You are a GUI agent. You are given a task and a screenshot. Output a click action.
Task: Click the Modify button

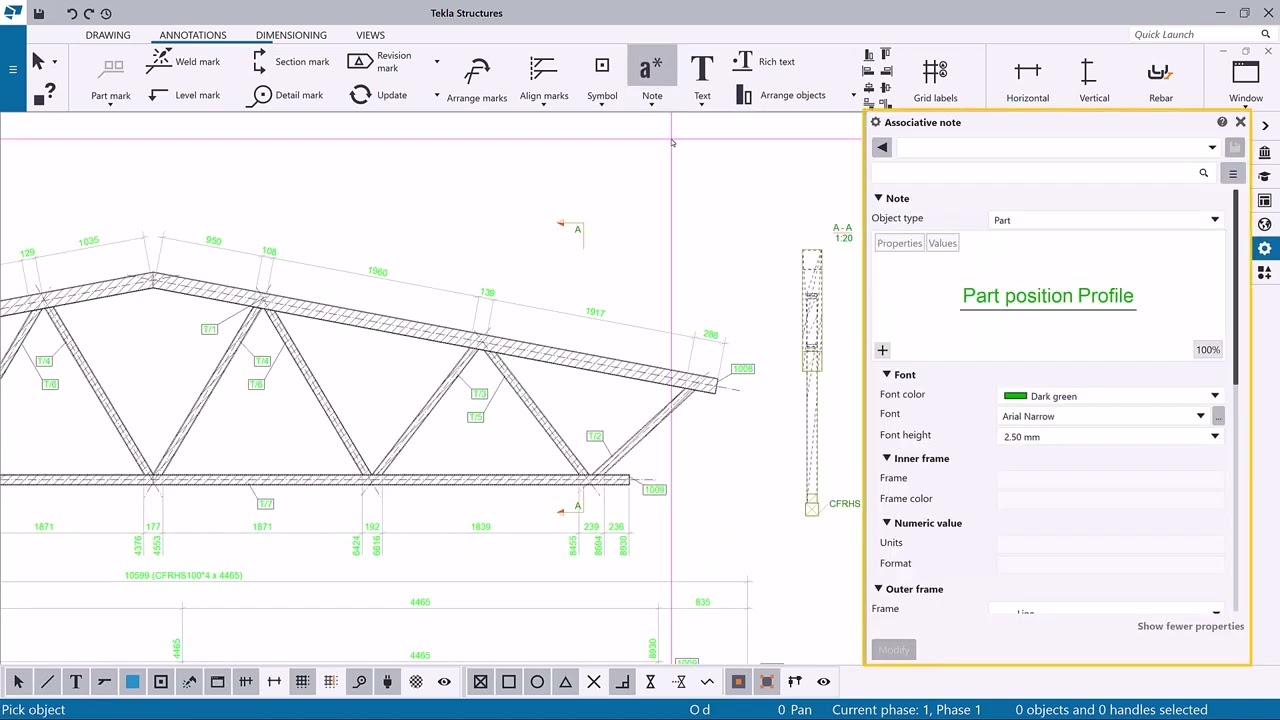pos(894,650)
